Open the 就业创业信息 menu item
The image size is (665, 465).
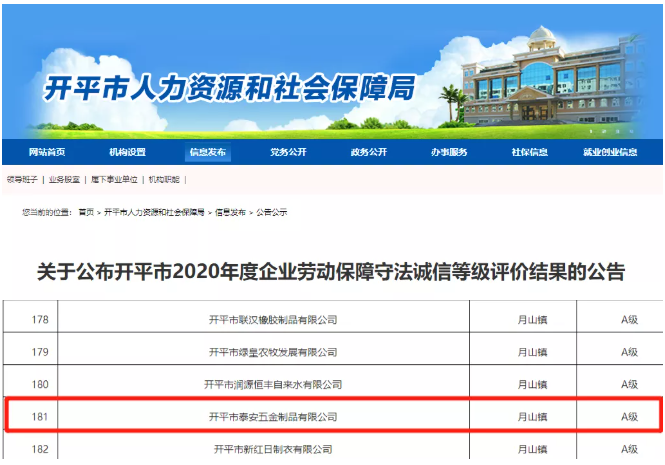(x=610, y=152)
